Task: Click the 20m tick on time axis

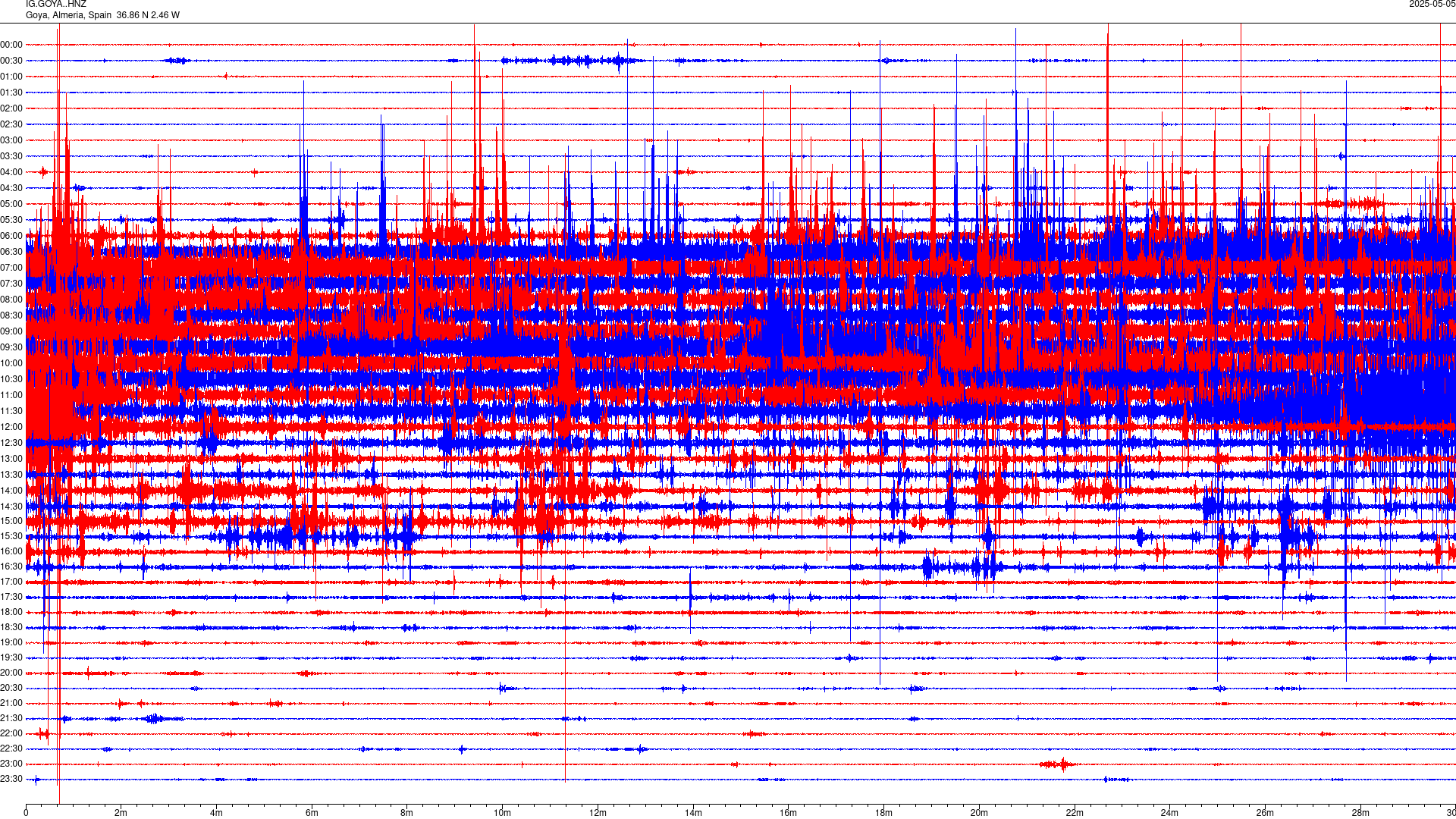Action: (979, 813)
